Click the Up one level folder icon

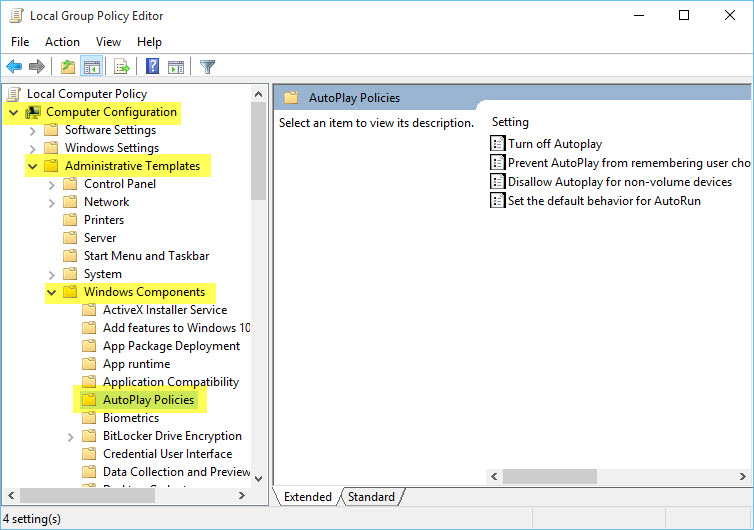point(67,67)
